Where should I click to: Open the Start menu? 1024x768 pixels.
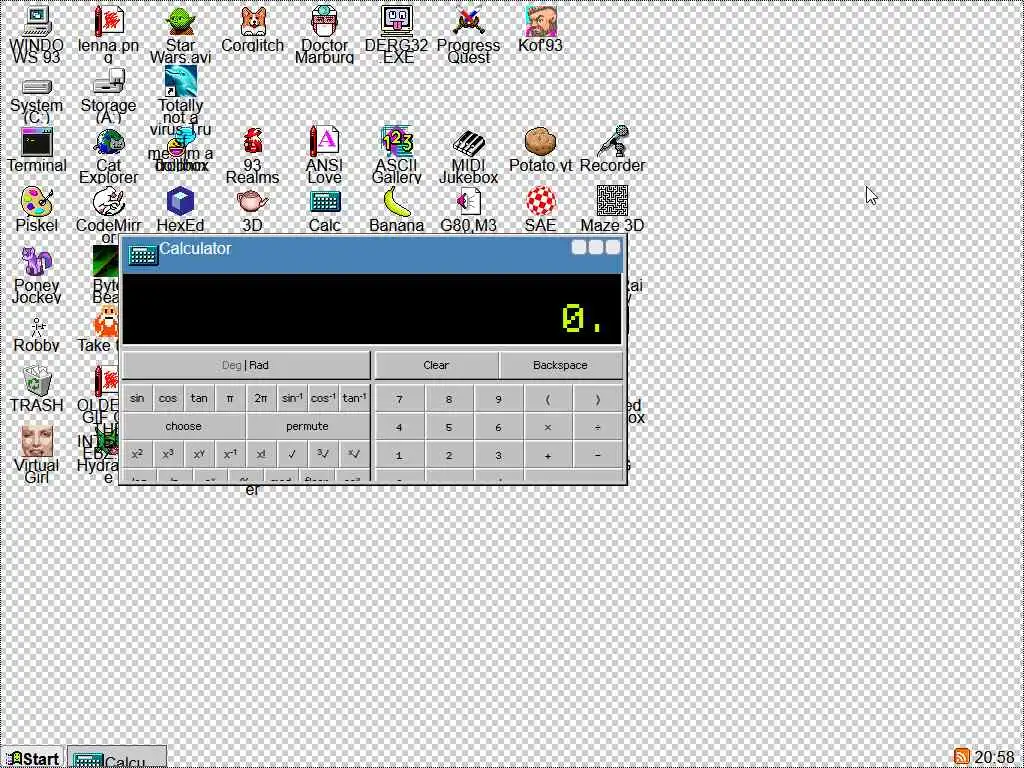[x=33, y=758]
